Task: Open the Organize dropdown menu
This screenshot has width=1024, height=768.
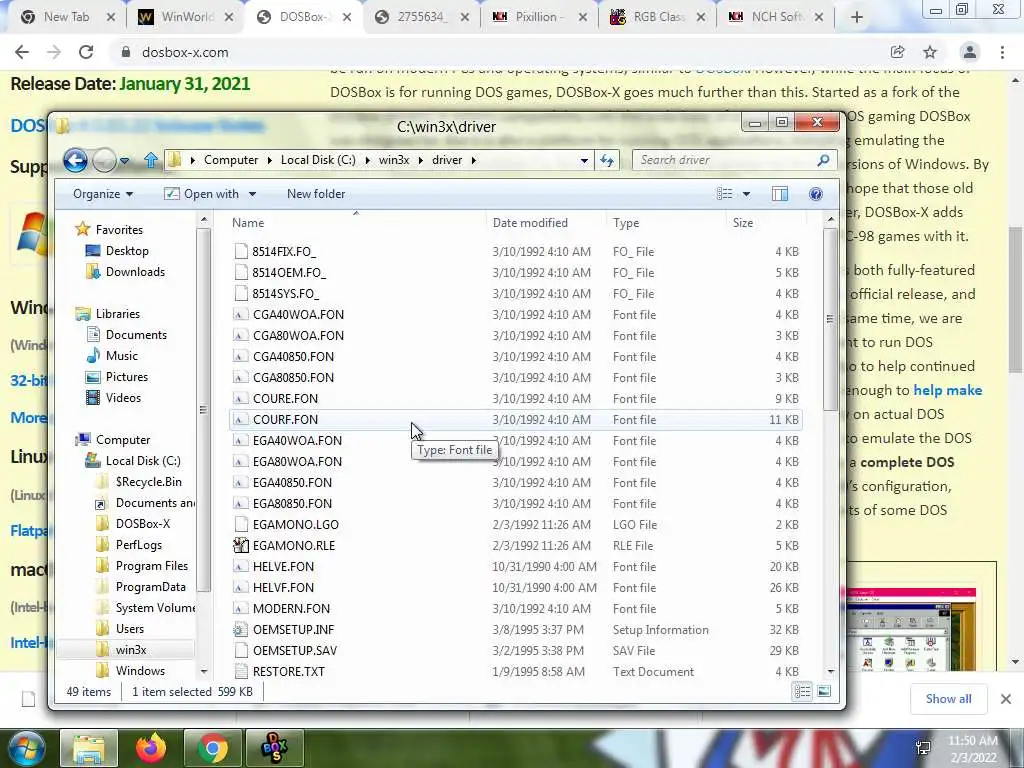Action: point(103,194)
